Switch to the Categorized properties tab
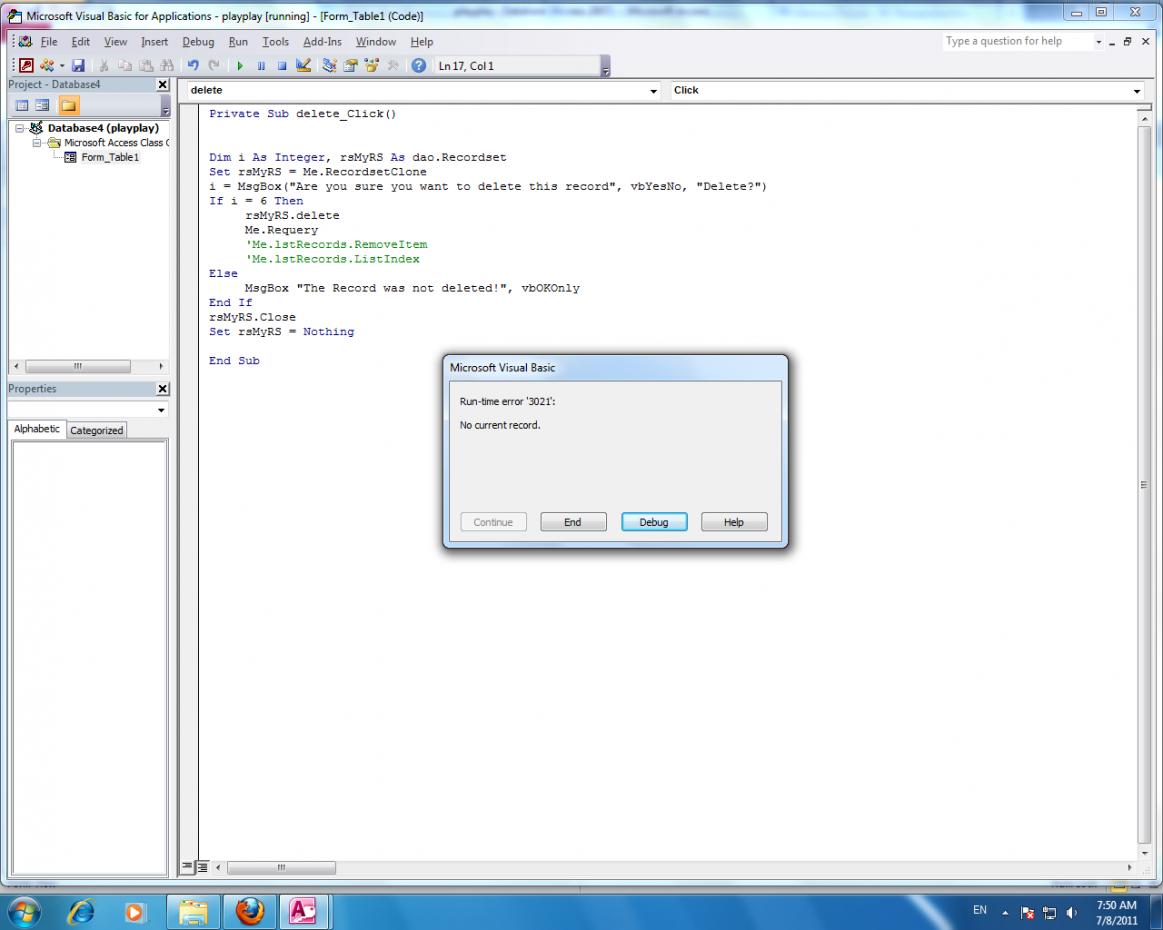This screenshot has width=1163, height=930. [97, 430]
